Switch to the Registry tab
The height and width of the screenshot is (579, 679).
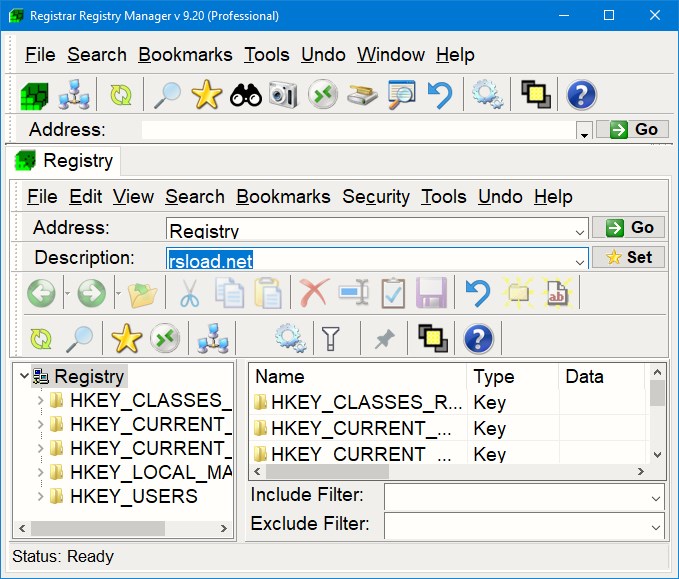[x=65, y=161]
